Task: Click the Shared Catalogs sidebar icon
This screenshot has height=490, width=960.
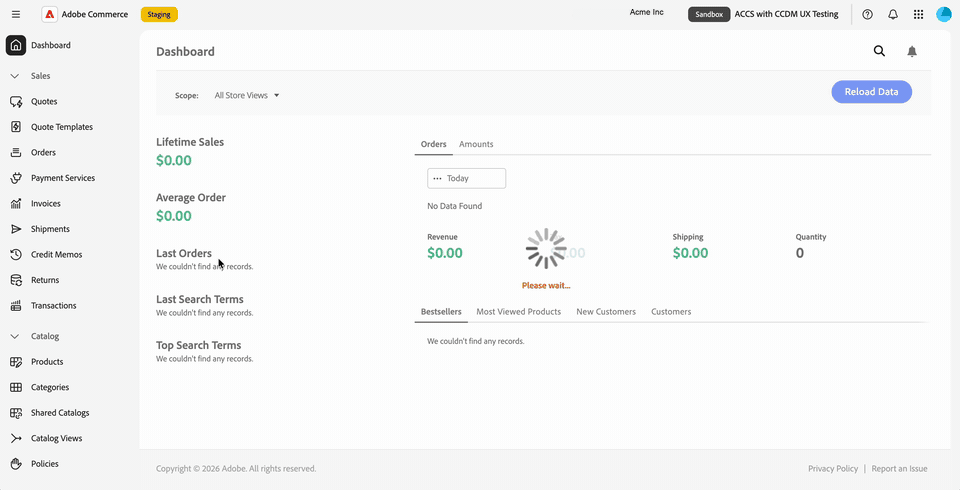Action: 16,413
